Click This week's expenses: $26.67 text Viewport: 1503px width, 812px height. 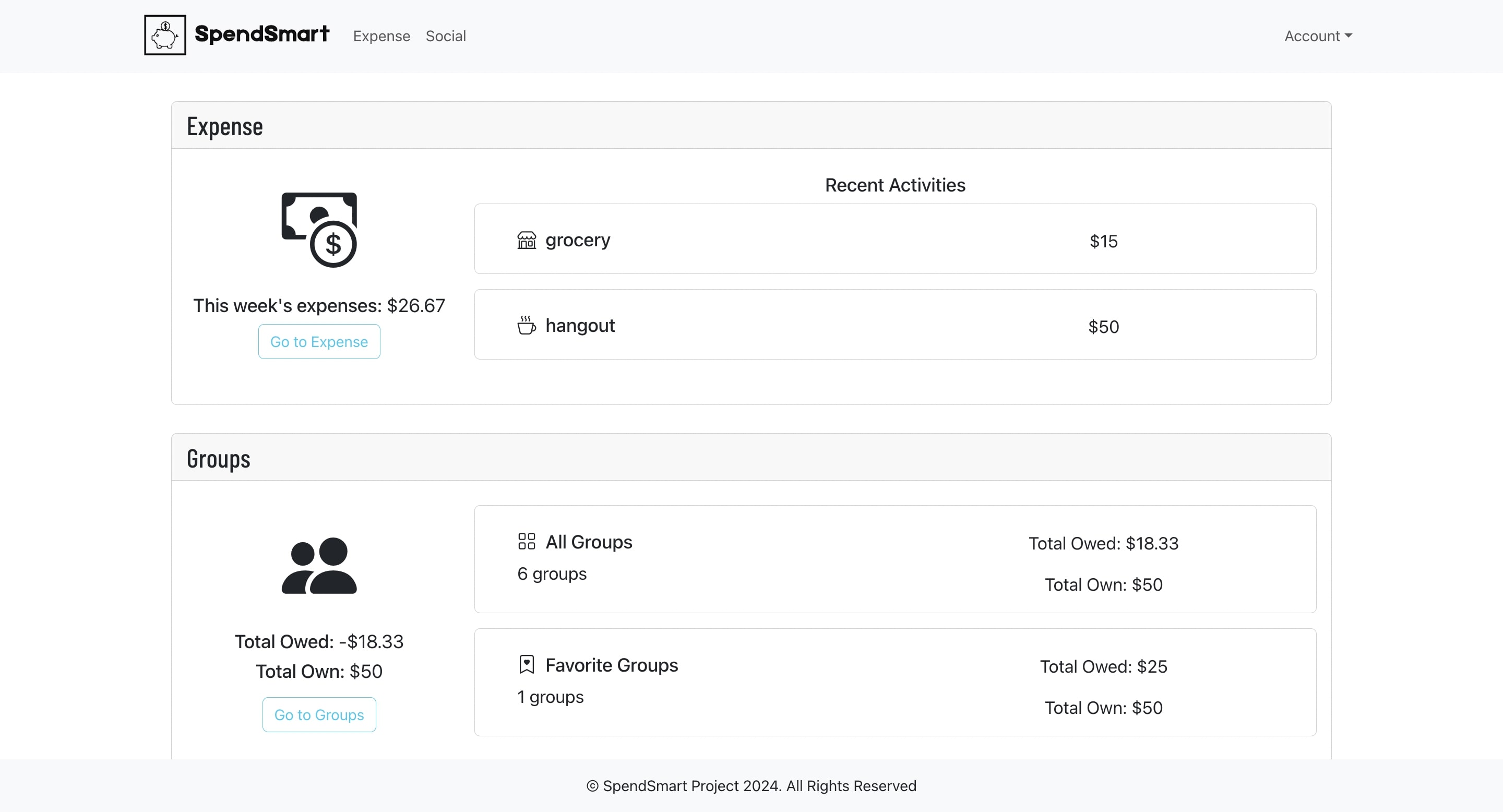[319, 306]
